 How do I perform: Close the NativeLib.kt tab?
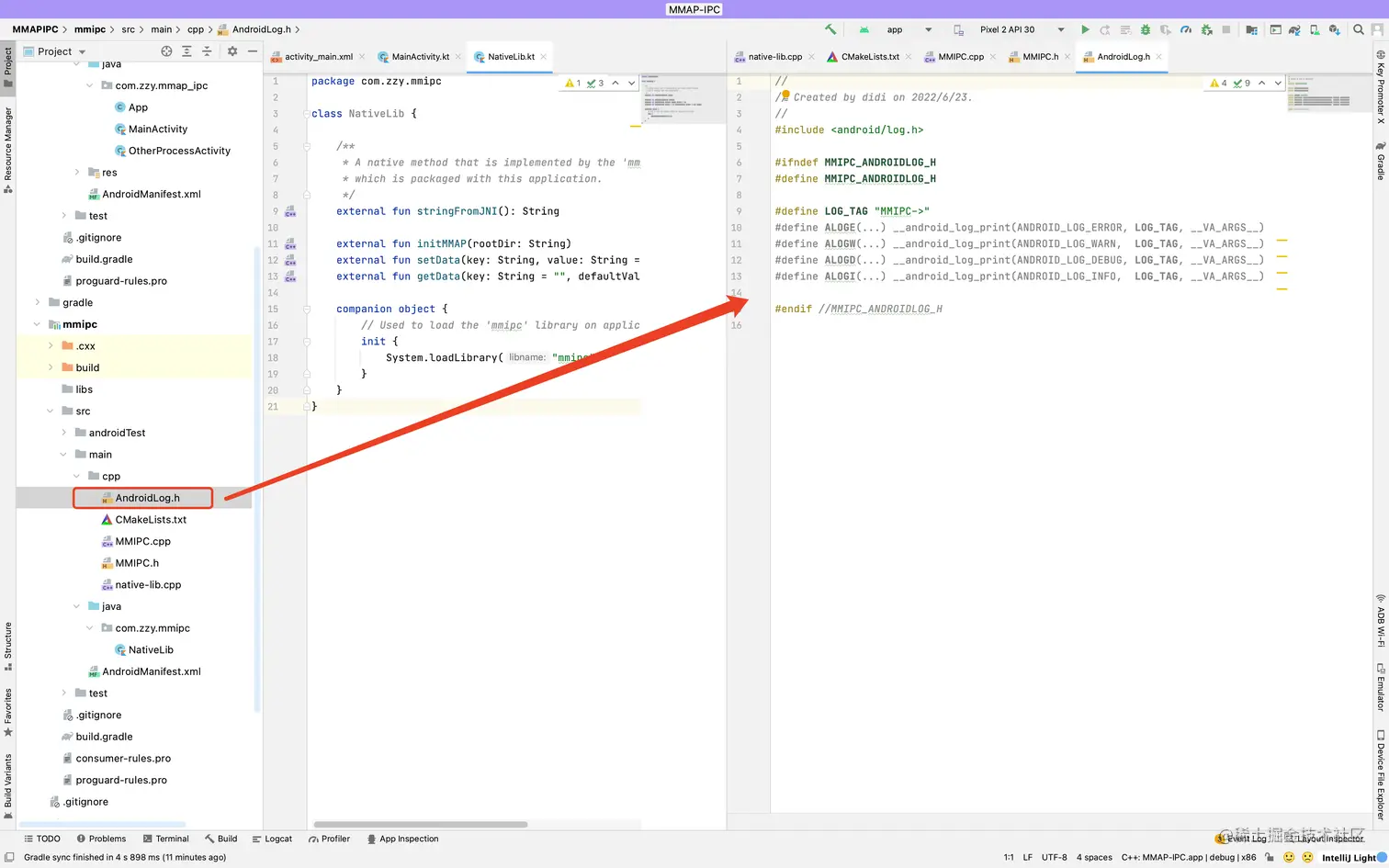pos(544,57)
